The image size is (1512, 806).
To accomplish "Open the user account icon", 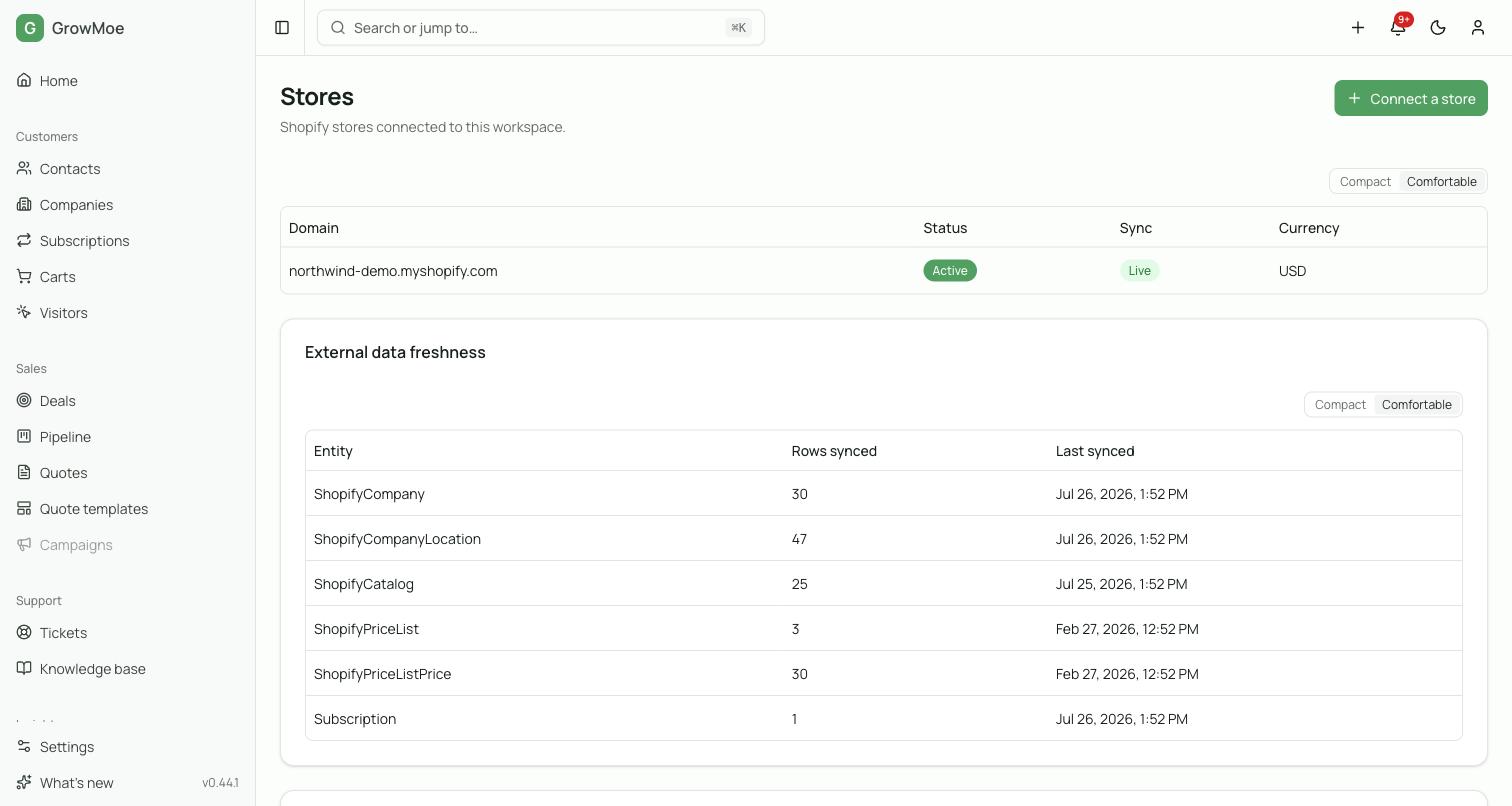I will pos(1478,28).
